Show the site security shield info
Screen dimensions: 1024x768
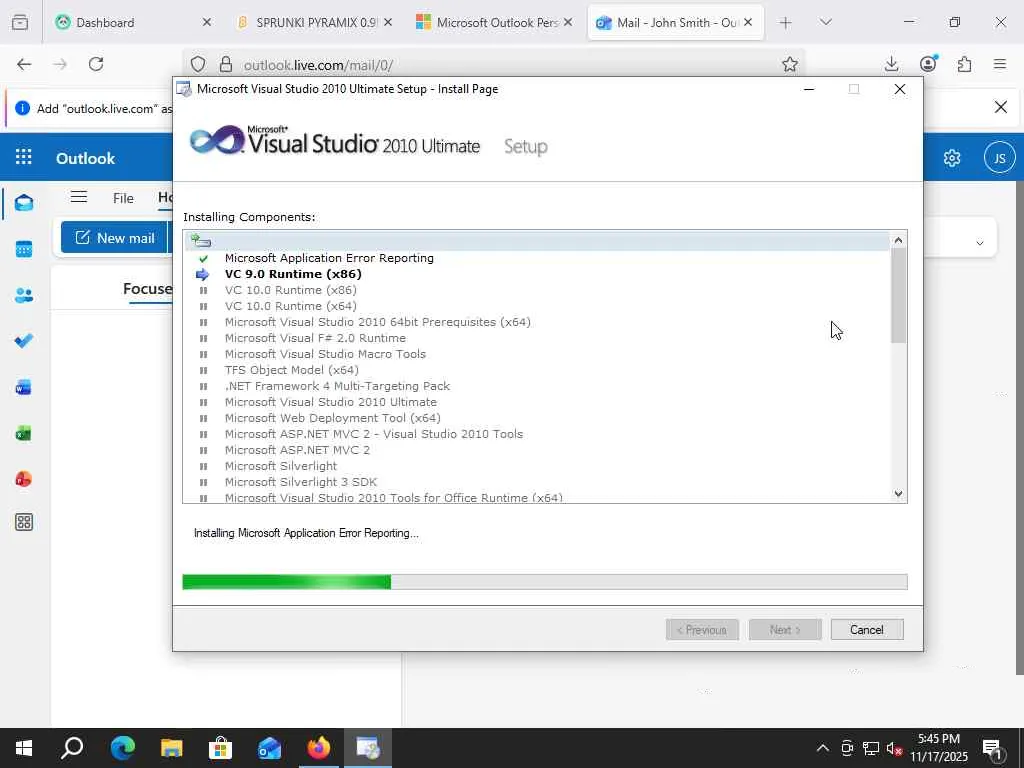click(198, 64)
